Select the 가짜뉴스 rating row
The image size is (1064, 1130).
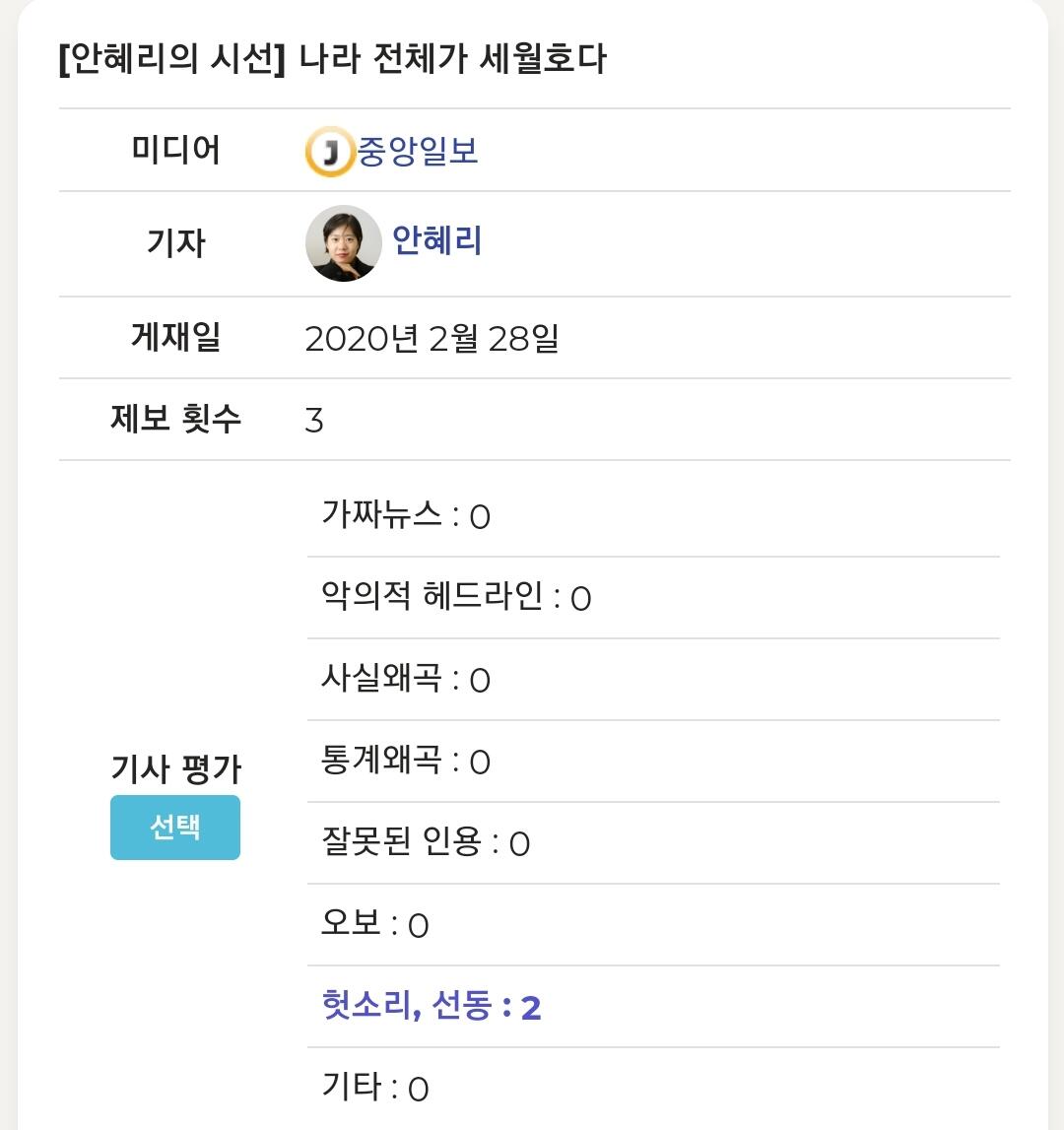[406, 515]
